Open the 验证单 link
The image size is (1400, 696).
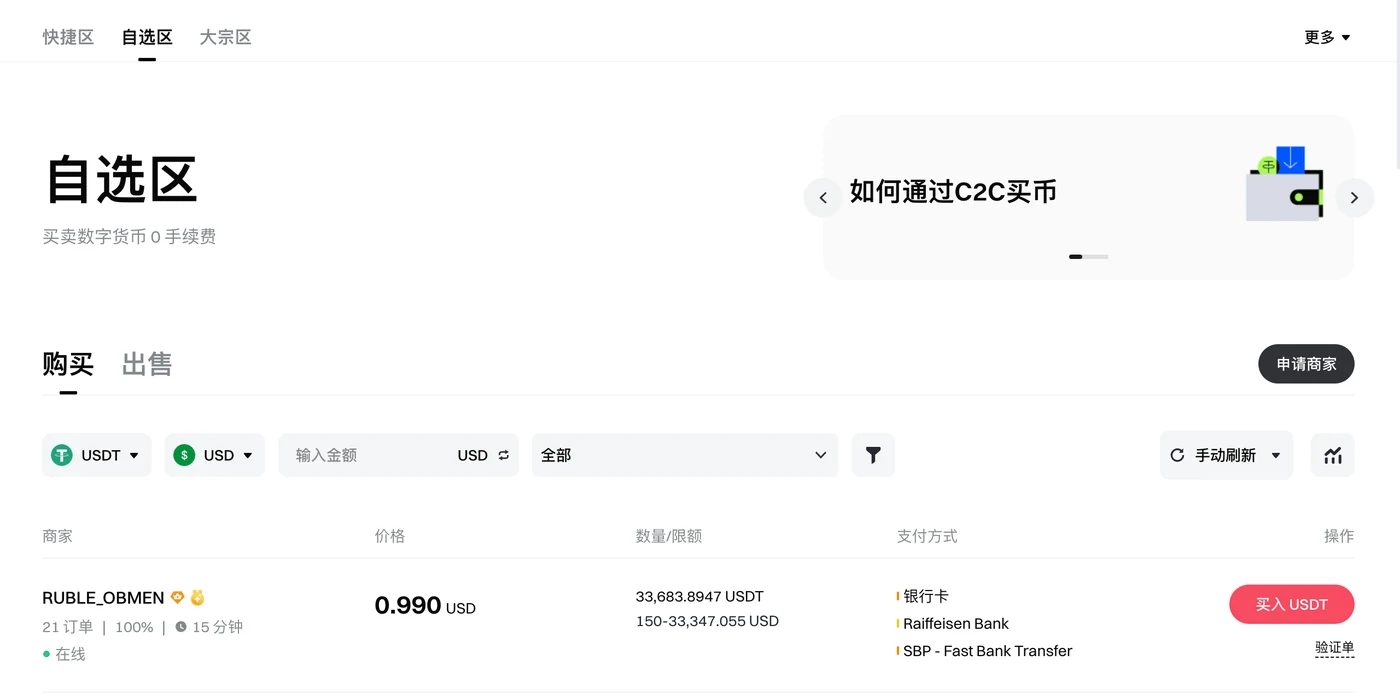pos(1335,648)
